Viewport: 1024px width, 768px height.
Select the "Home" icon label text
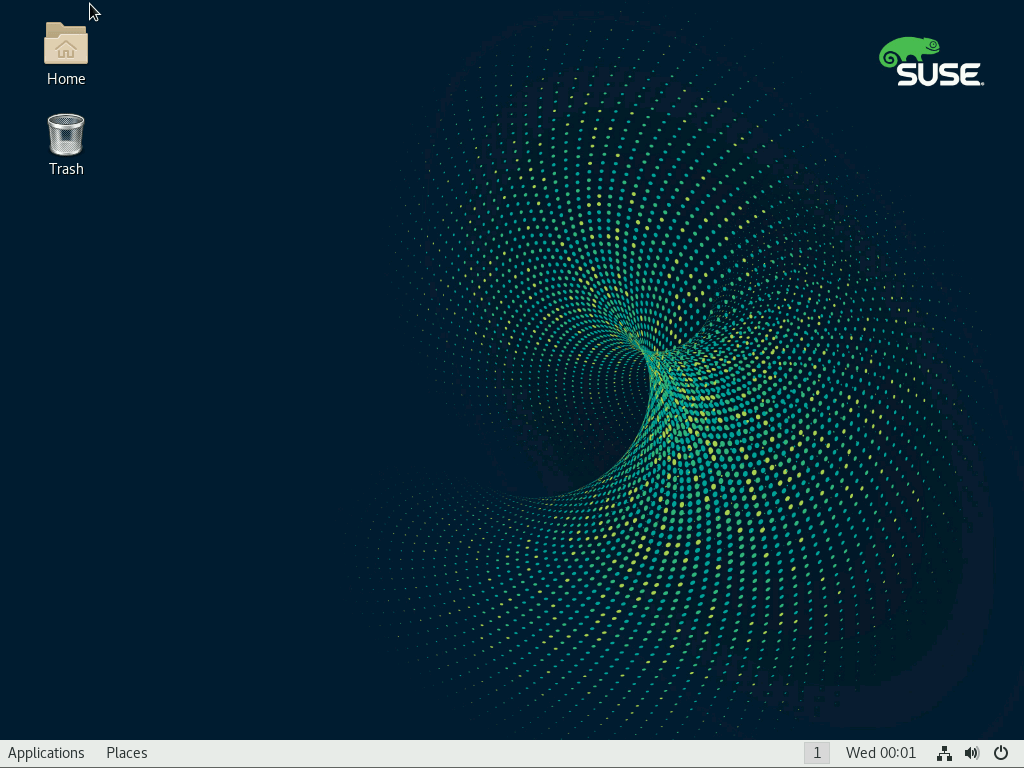point(66,79)
